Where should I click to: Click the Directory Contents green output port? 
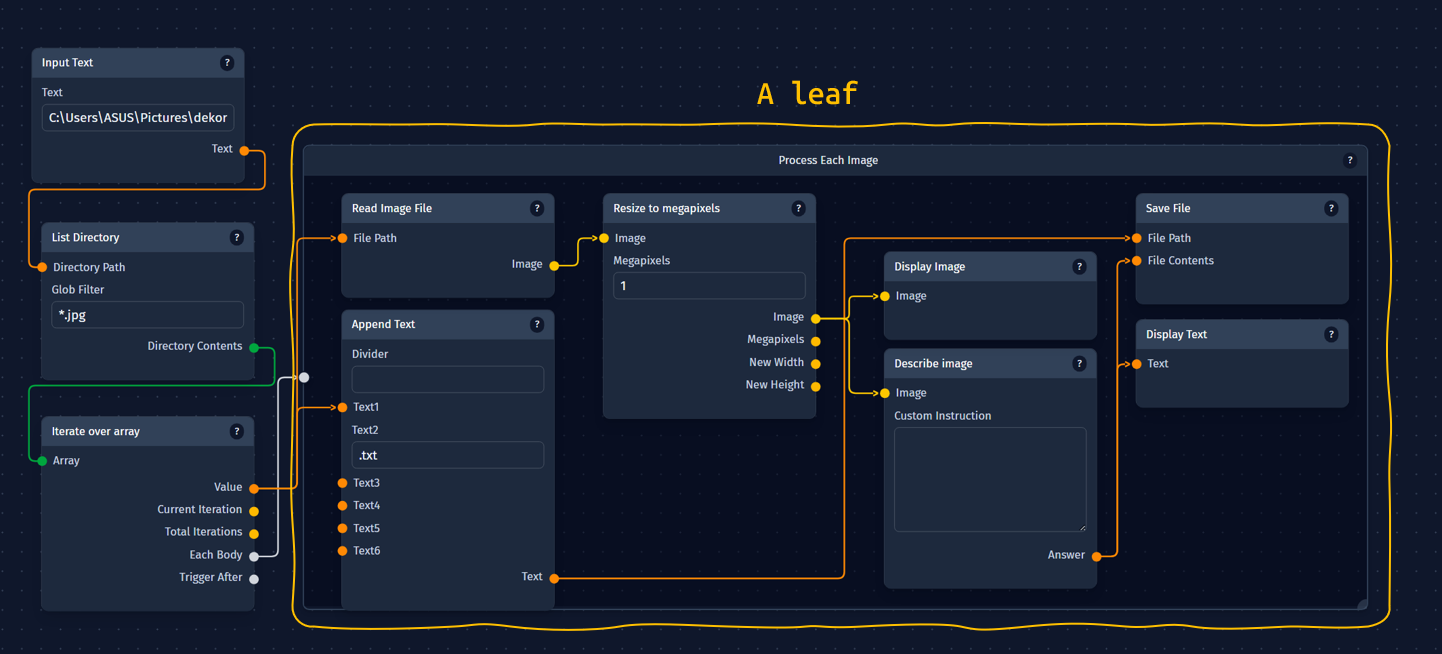(x=254, y=348)
